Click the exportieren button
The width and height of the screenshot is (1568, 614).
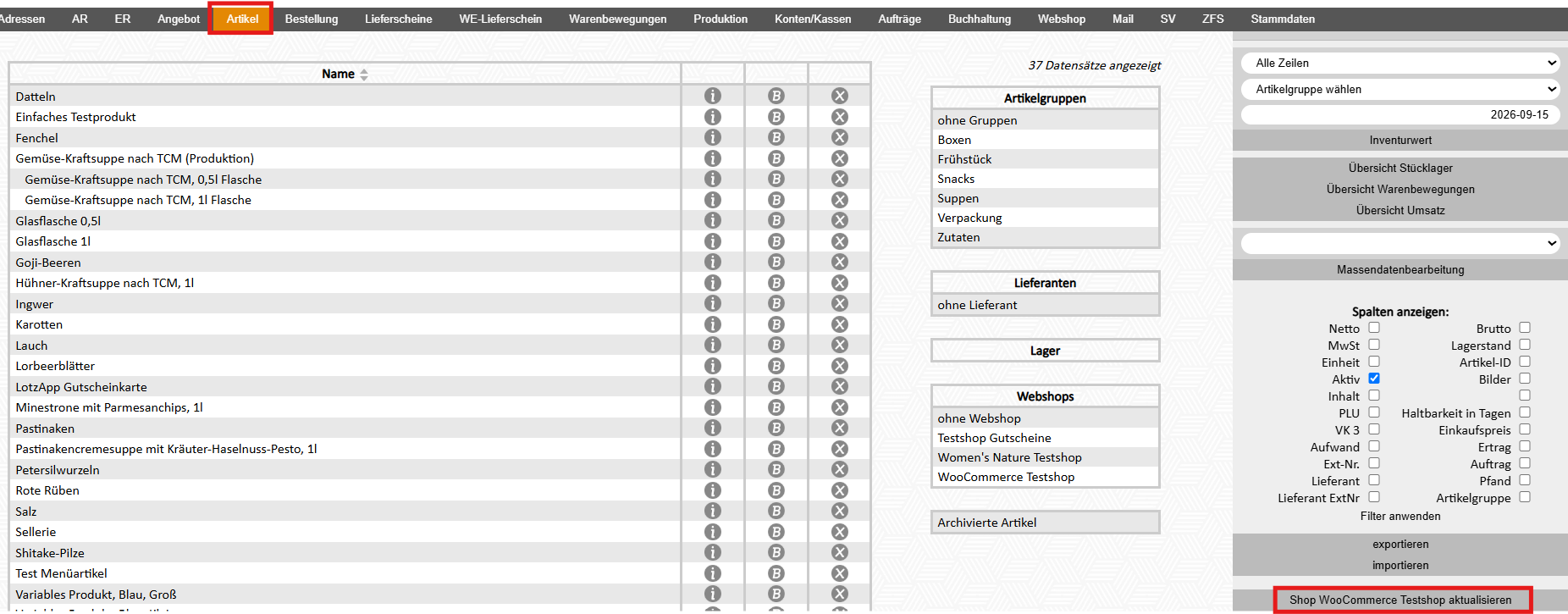pos(1400,544)
